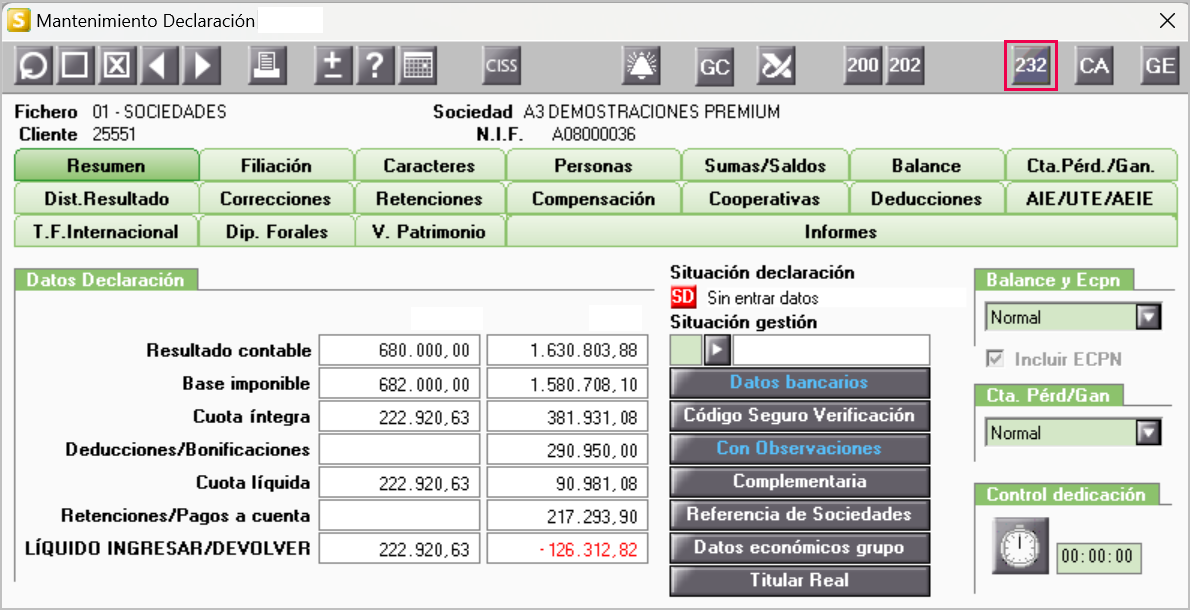Click the empty Deducciones/Bonificaciones first field
Viewport: 1190px width, 610px height.
coord(399,449)
